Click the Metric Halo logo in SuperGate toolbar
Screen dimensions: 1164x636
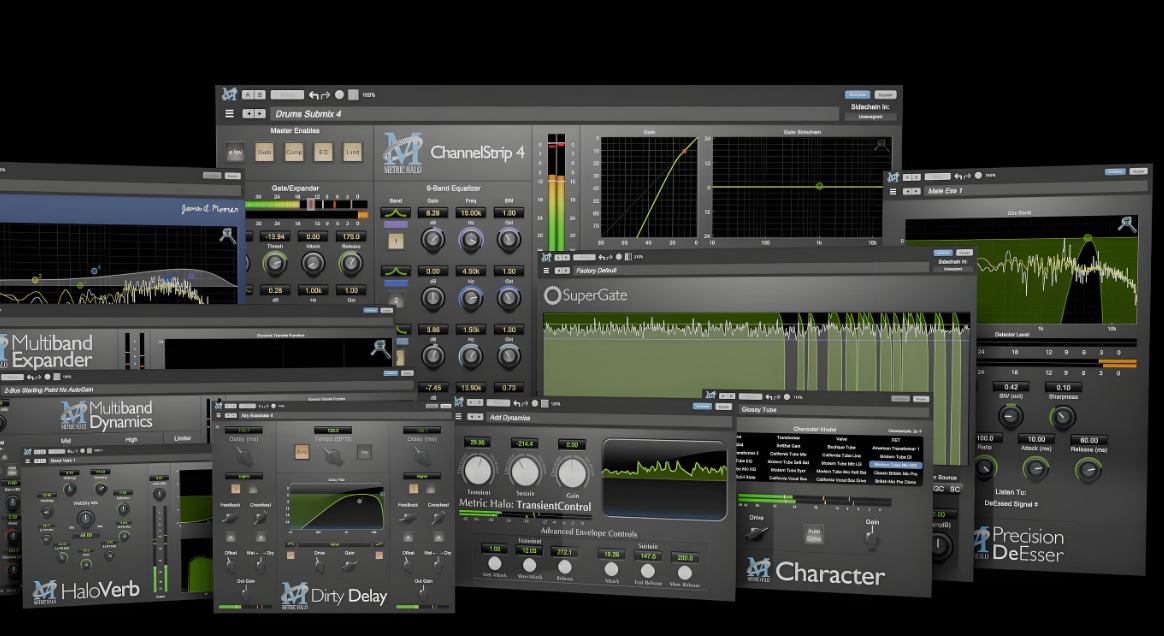(x=546, y=258)
